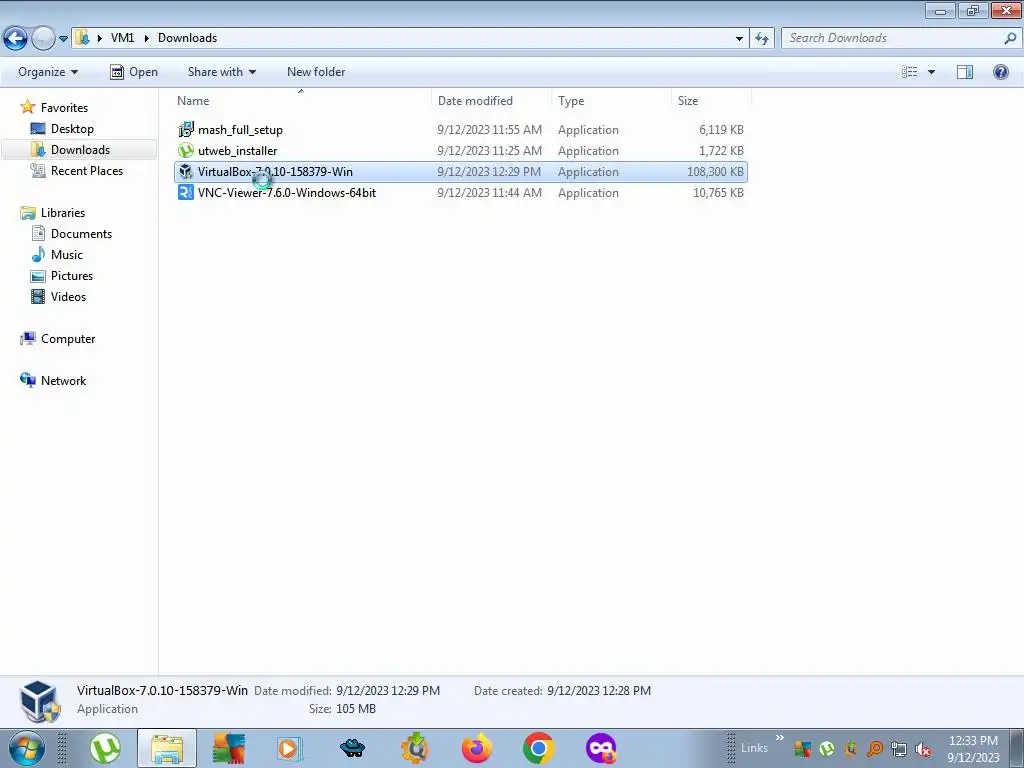Click the muted volume tray icon
The image size is (1024, 768).
(x=923, y=749)
